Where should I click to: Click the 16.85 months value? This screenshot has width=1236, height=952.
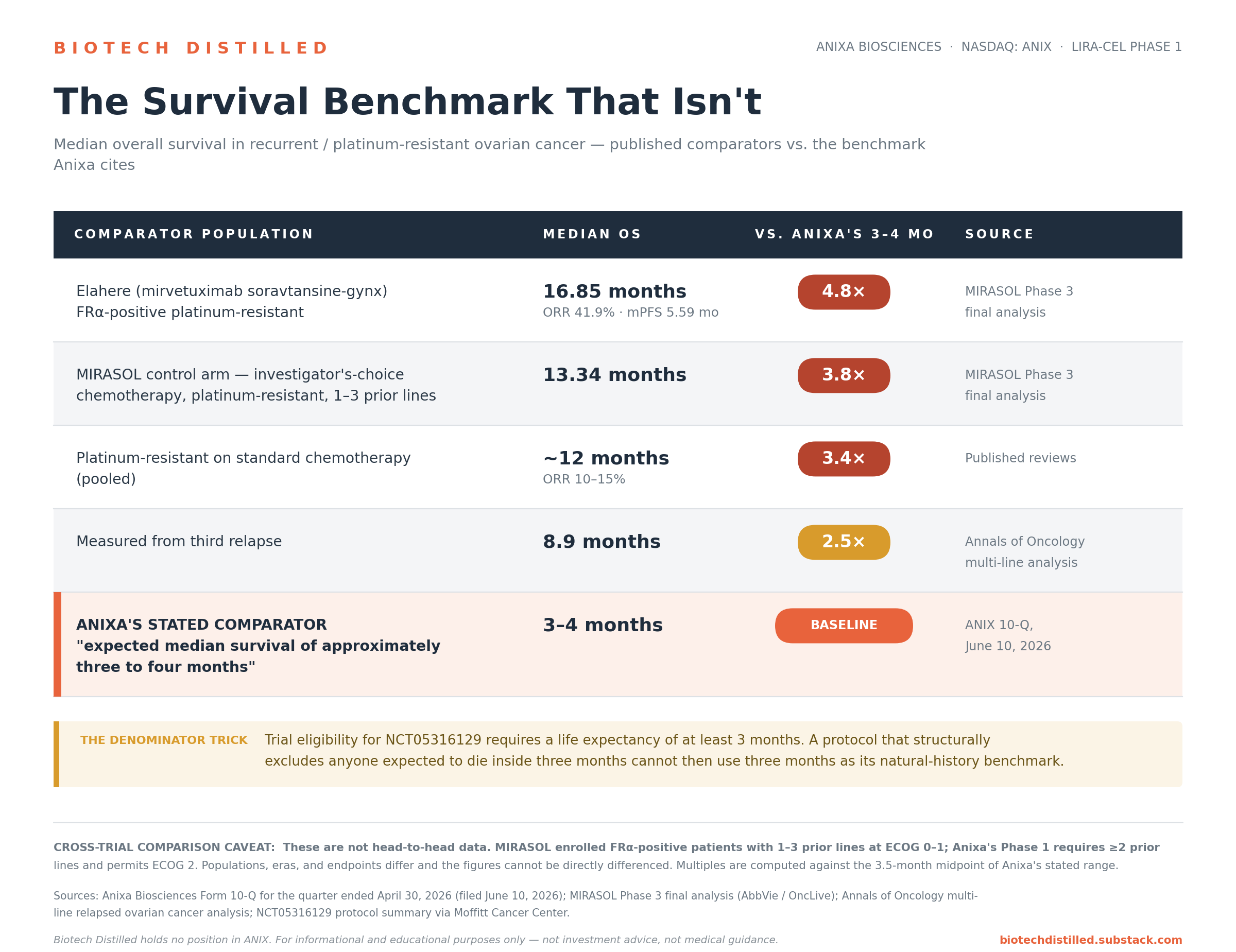pyautogui.click(x=614, y=291)
